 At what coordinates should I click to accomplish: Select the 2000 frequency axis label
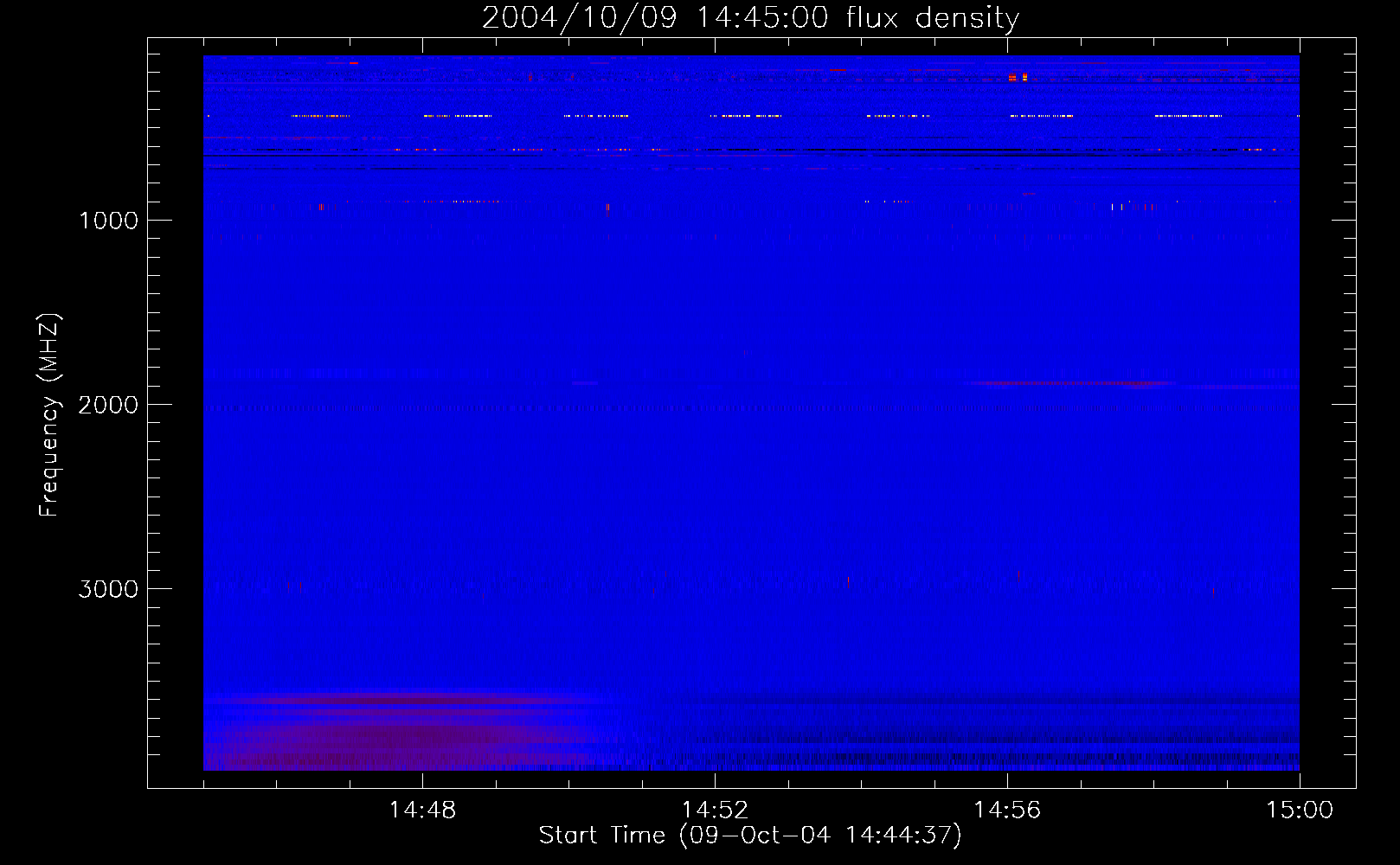click(108, 405)
